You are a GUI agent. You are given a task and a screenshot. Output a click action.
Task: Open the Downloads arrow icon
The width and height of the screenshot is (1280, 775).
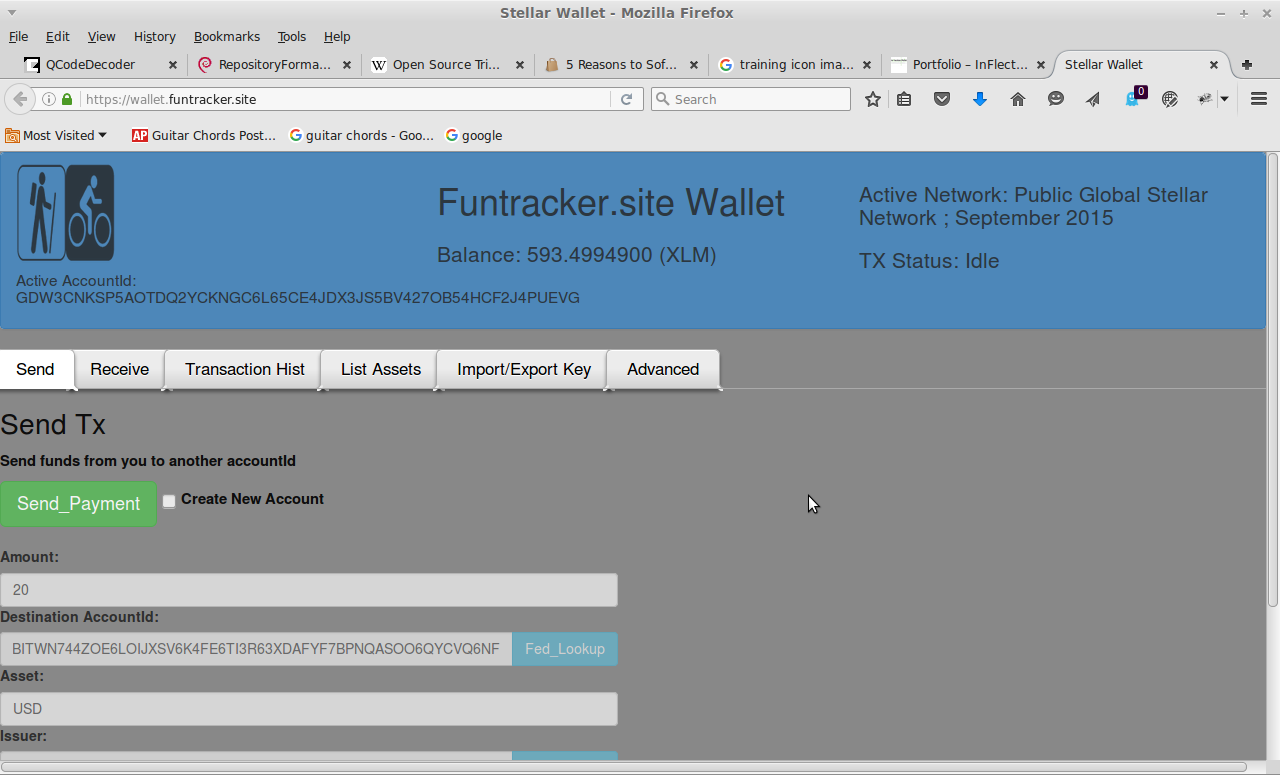point(980,99)
